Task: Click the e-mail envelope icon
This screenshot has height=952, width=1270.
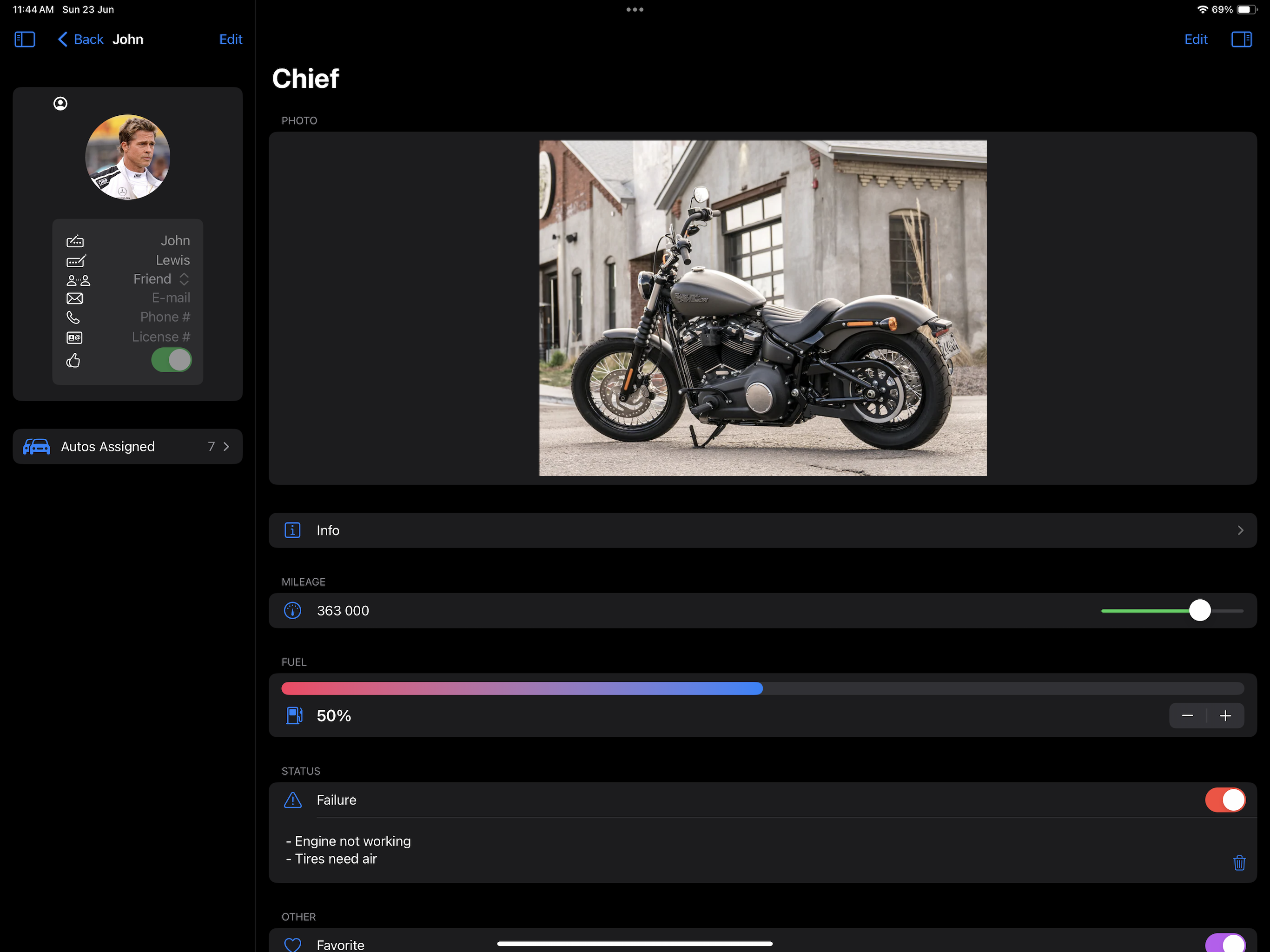Action: [x=75, y=298]
